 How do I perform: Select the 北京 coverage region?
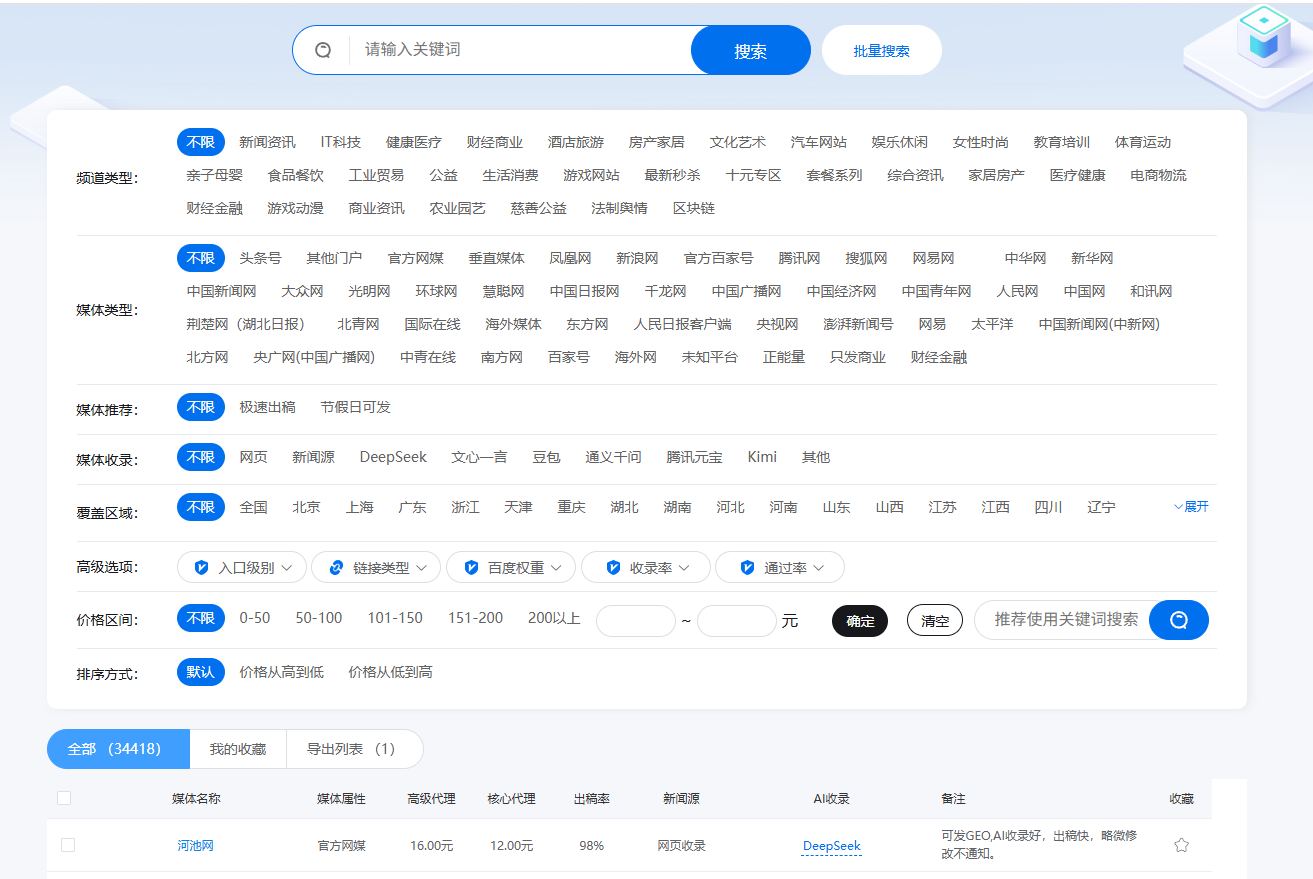(306, 507)
